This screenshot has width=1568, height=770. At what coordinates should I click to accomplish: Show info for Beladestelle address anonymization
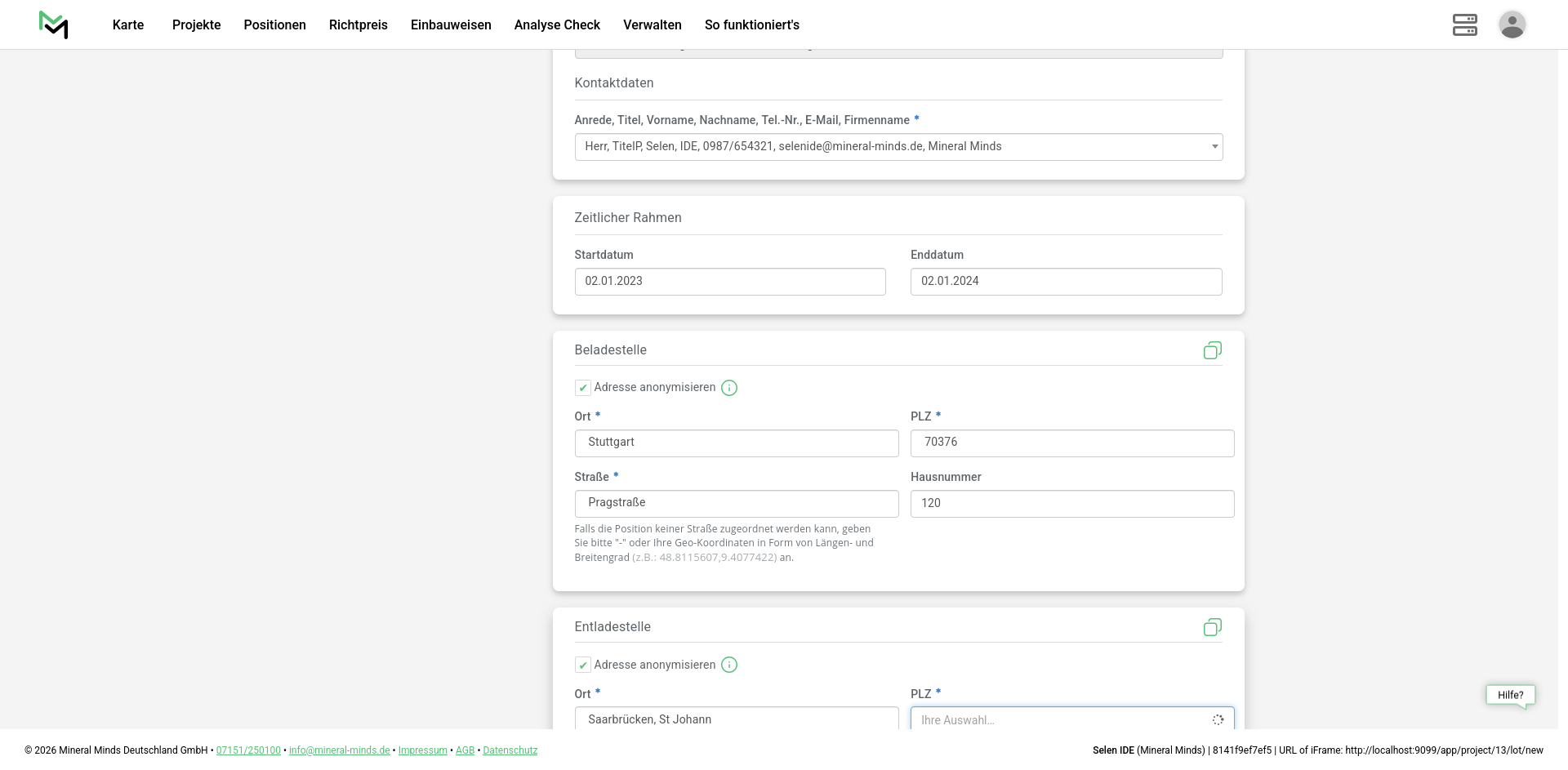pyautogui.click(x=729, y=388)
